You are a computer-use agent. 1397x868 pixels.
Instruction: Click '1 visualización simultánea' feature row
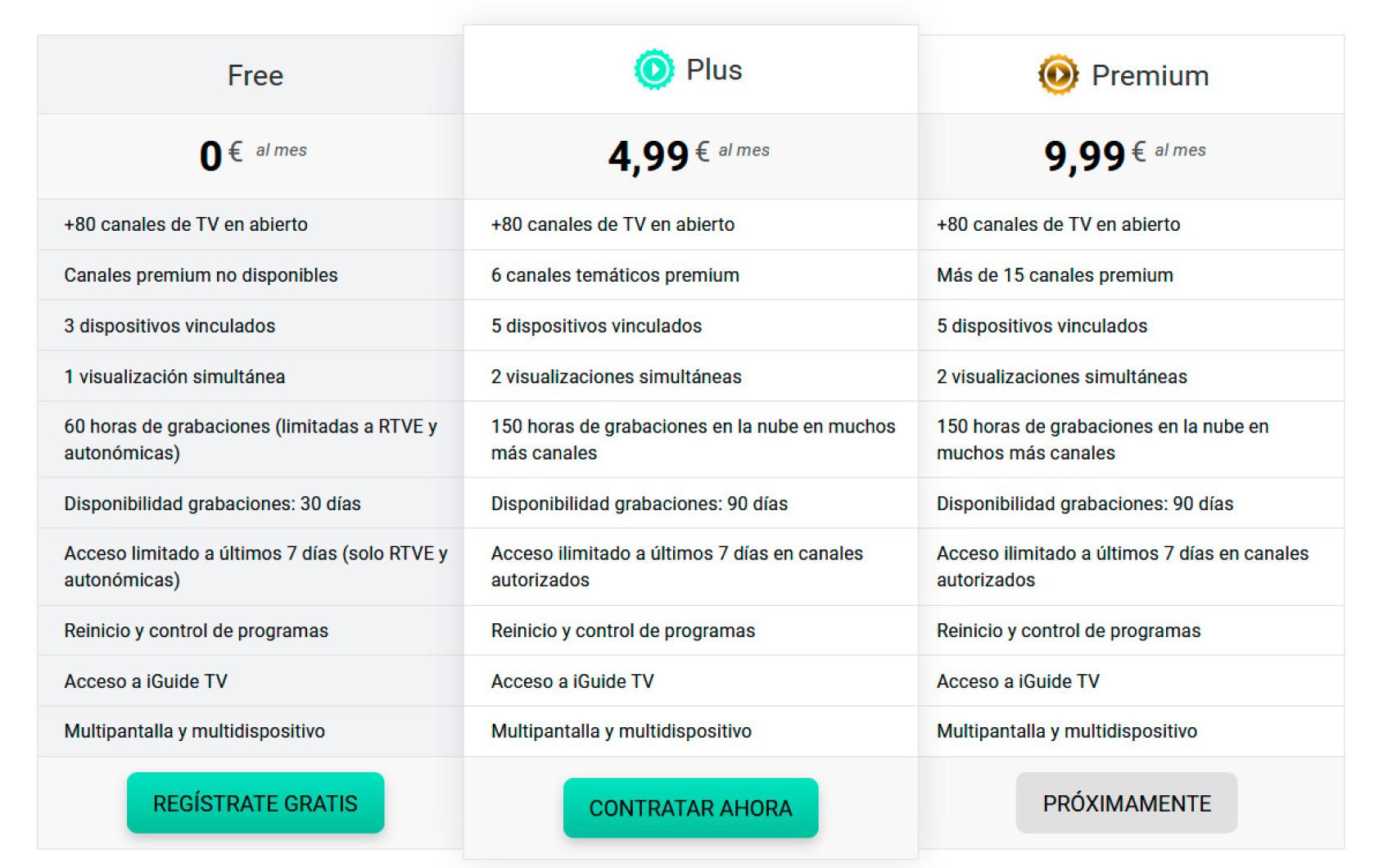[174, 377]
